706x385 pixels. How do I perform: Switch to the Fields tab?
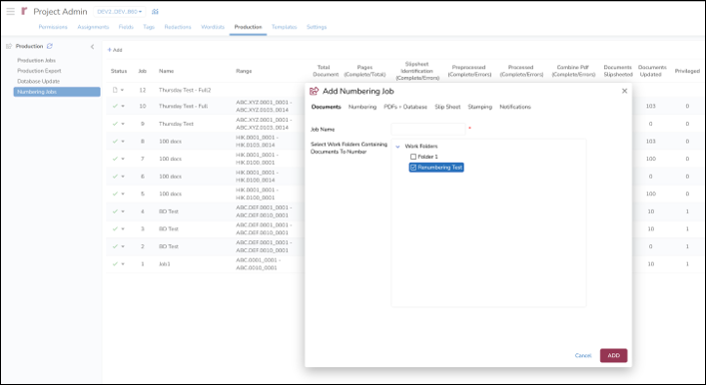click(x=126, y=27)
